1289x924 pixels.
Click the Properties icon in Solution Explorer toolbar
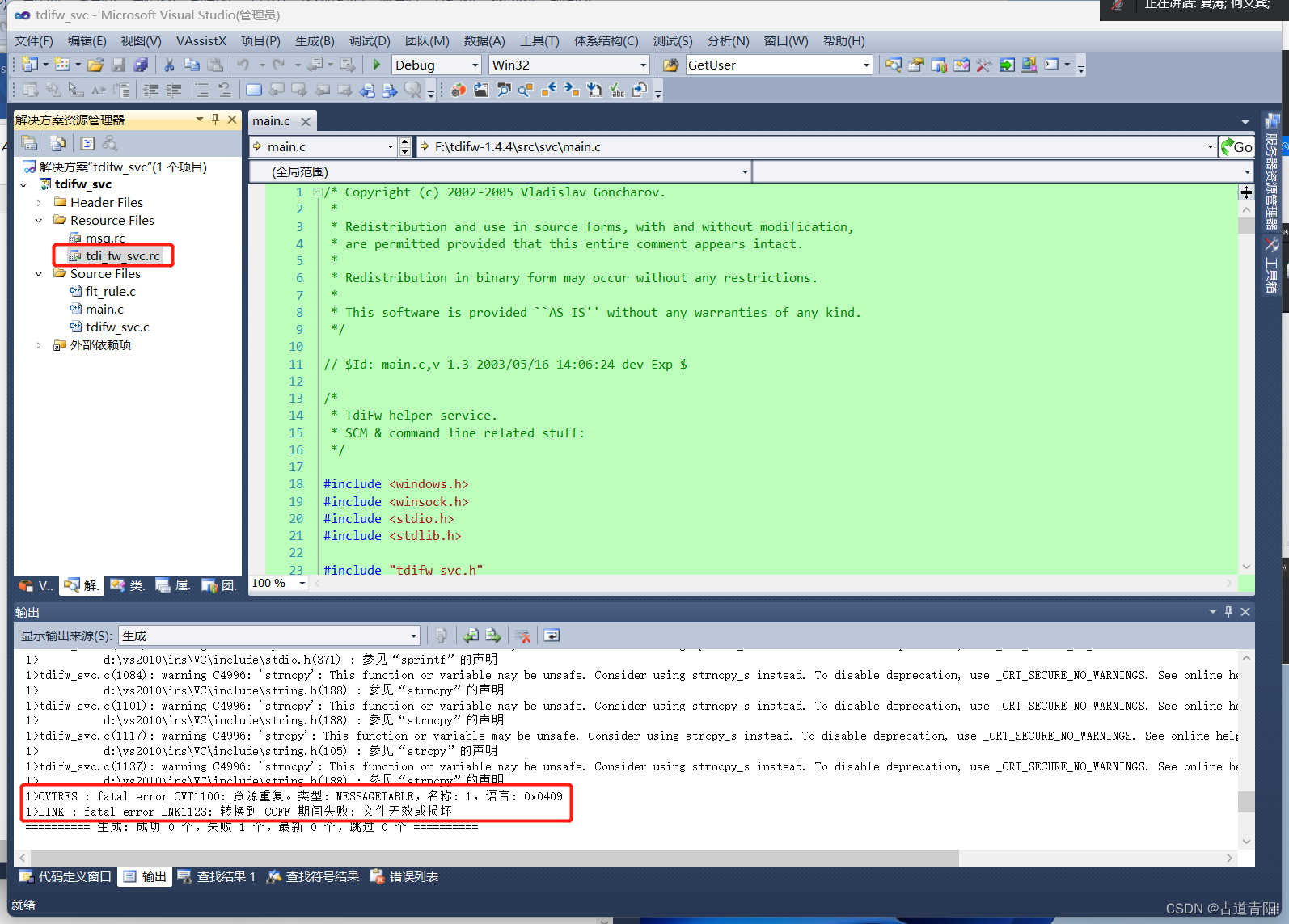pos(30,143)
